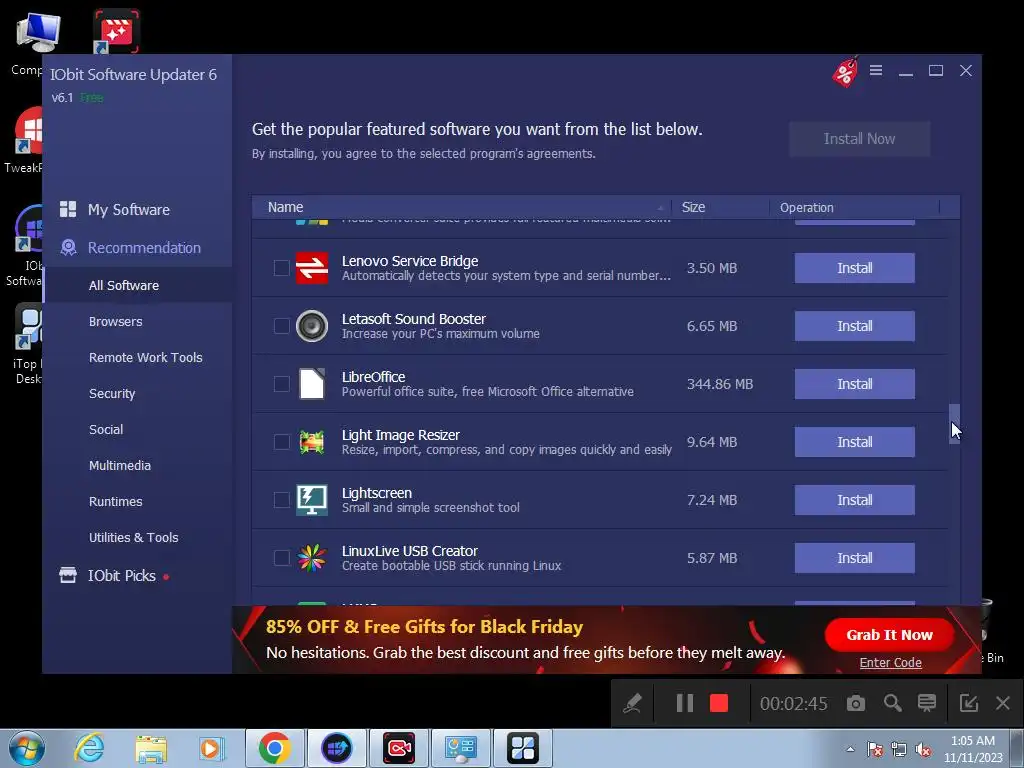Click the My Software grid icon
Viewport: 1024px width, 768px height.
click(68, 209)
